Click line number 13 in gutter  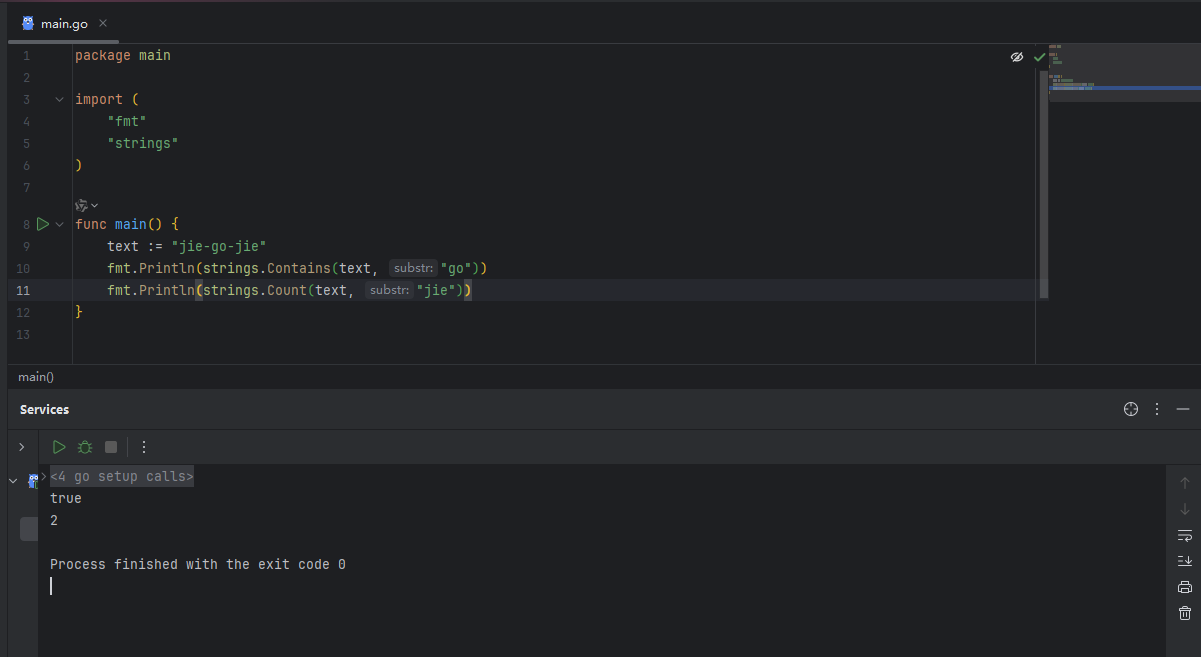[x=24, y=334]
